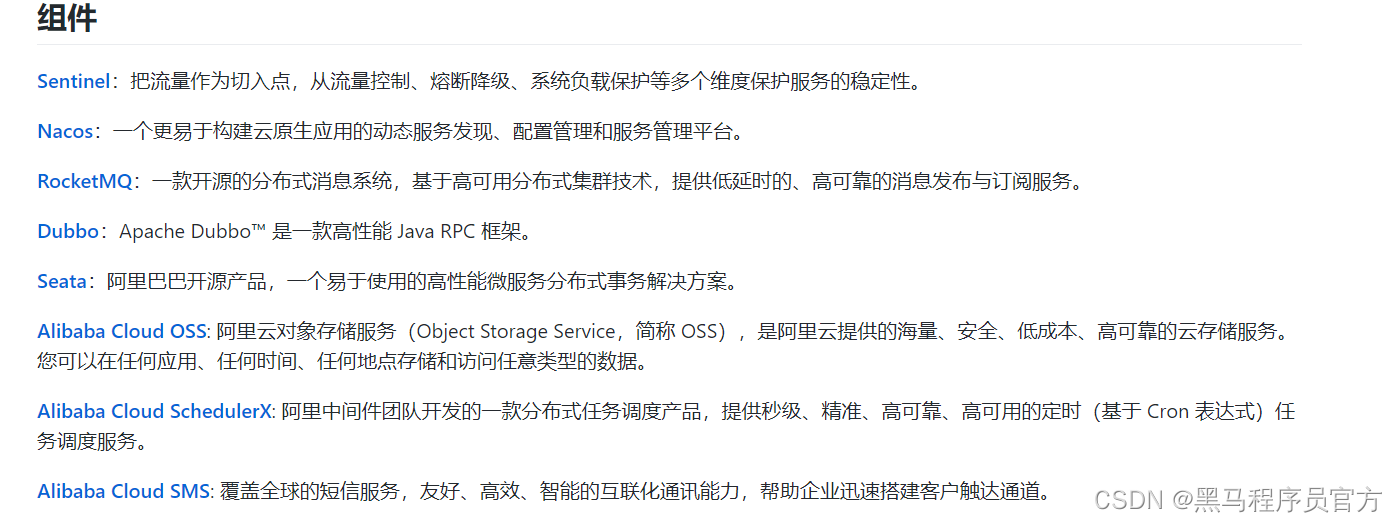Viewport: 1397px width, 522px height.
Task: Open the Sentinel component link
Action: click(x=73, y=82)
